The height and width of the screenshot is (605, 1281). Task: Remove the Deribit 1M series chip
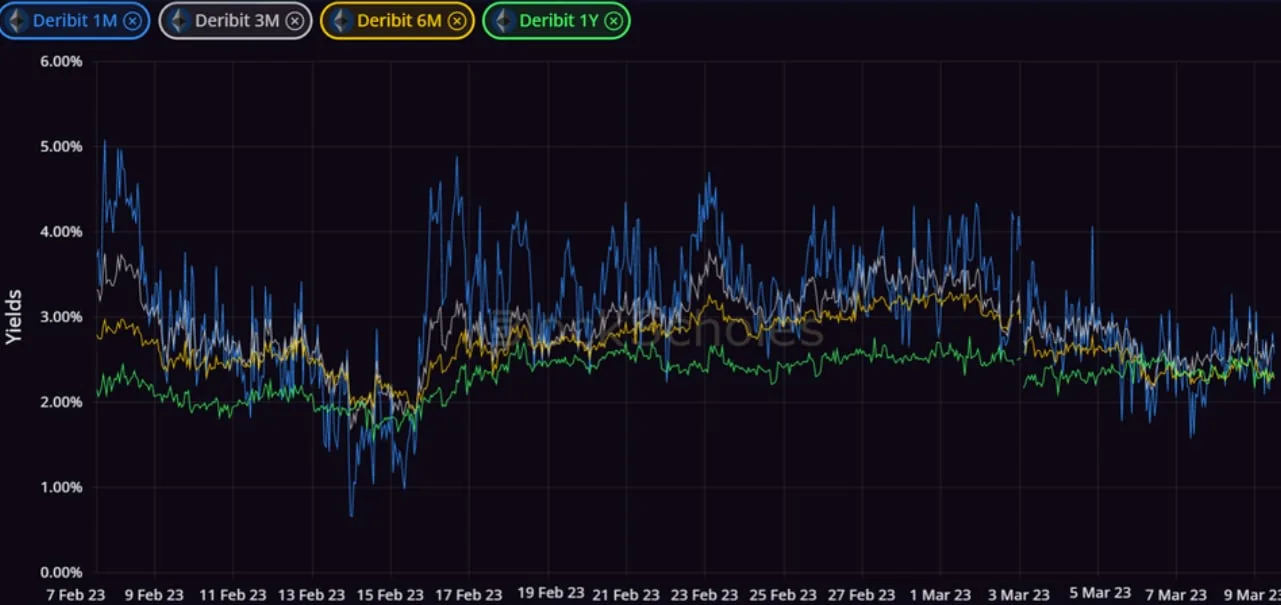(x=132, y=20)
